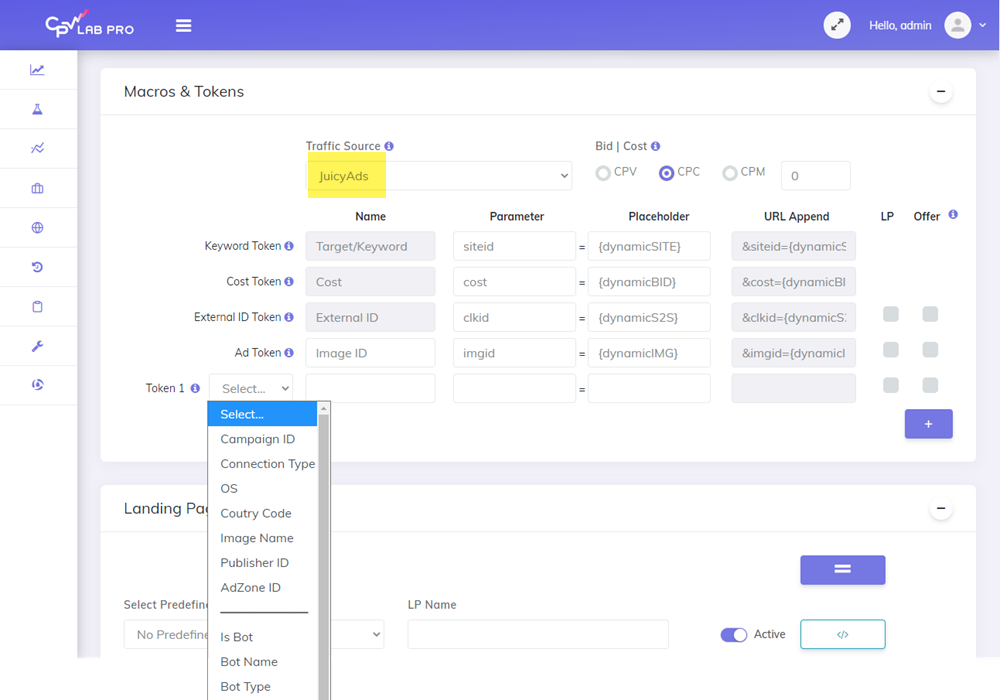Screen dimensions: 1000x700
Task: Click the globe icon in the sidebar
Action: [37, 228]
